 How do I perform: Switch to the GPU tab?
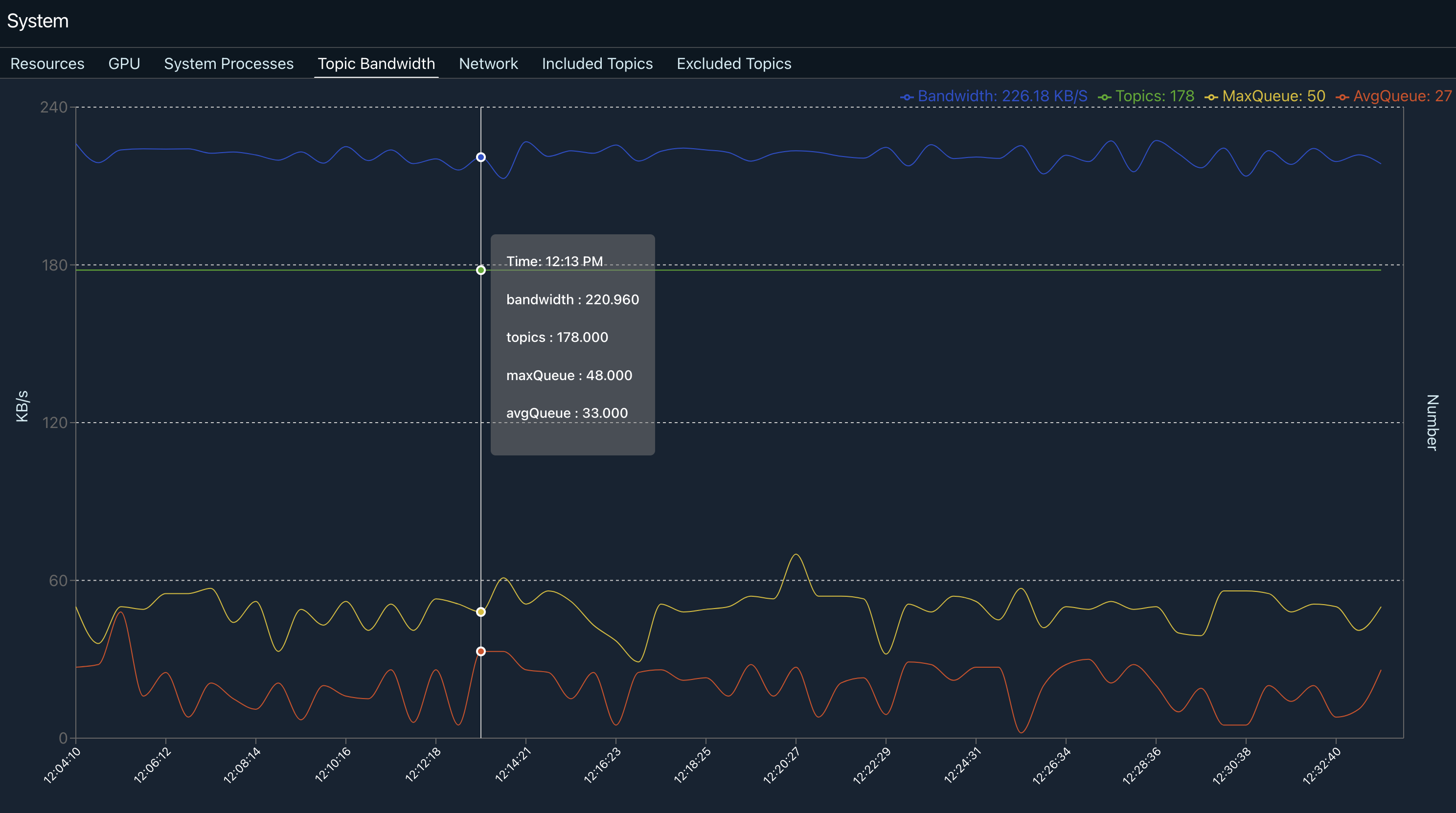pyautogui.click(x=124, y=63)
